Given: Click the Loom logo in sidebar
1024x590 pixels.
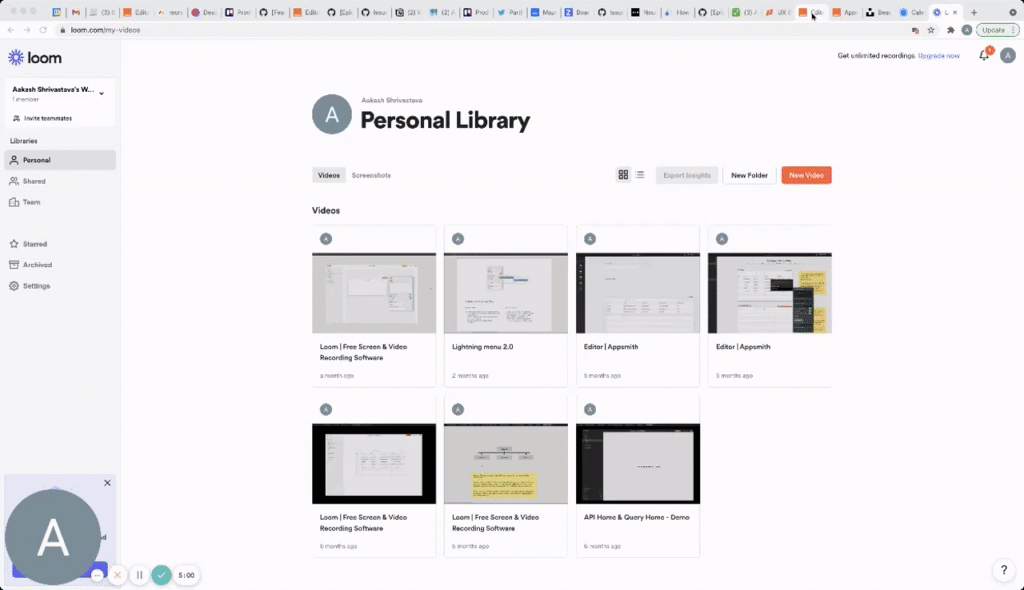Looking at the screenshot, I should tap(35, 57).
